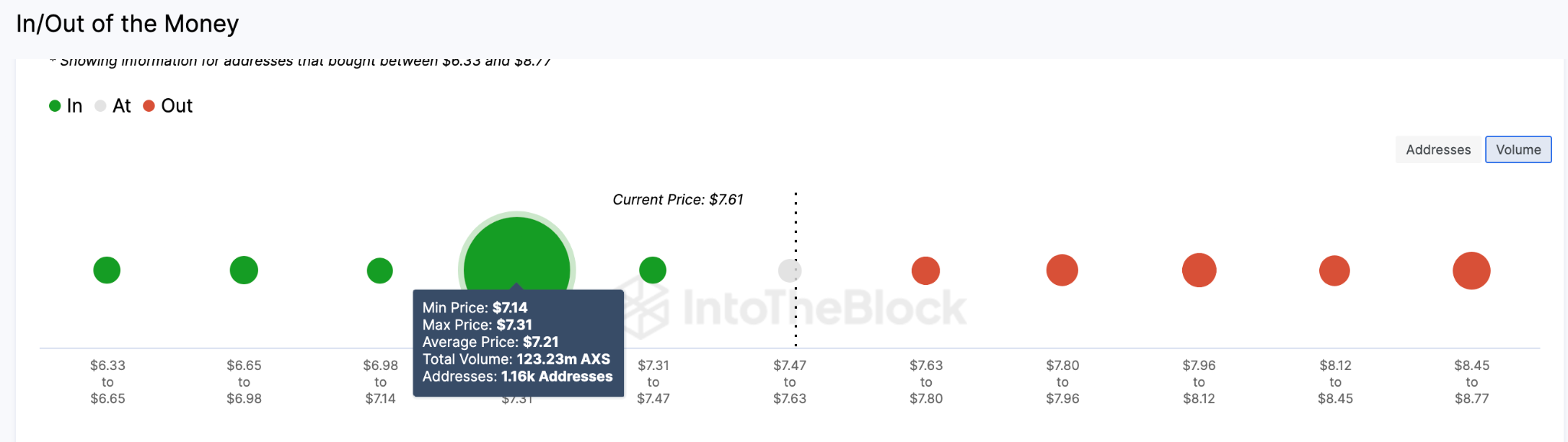The width and height of the screenshot is (1568, 442).
Task: Select the green bubble for $6.33 to $6.65
Action: click(107, 270)
